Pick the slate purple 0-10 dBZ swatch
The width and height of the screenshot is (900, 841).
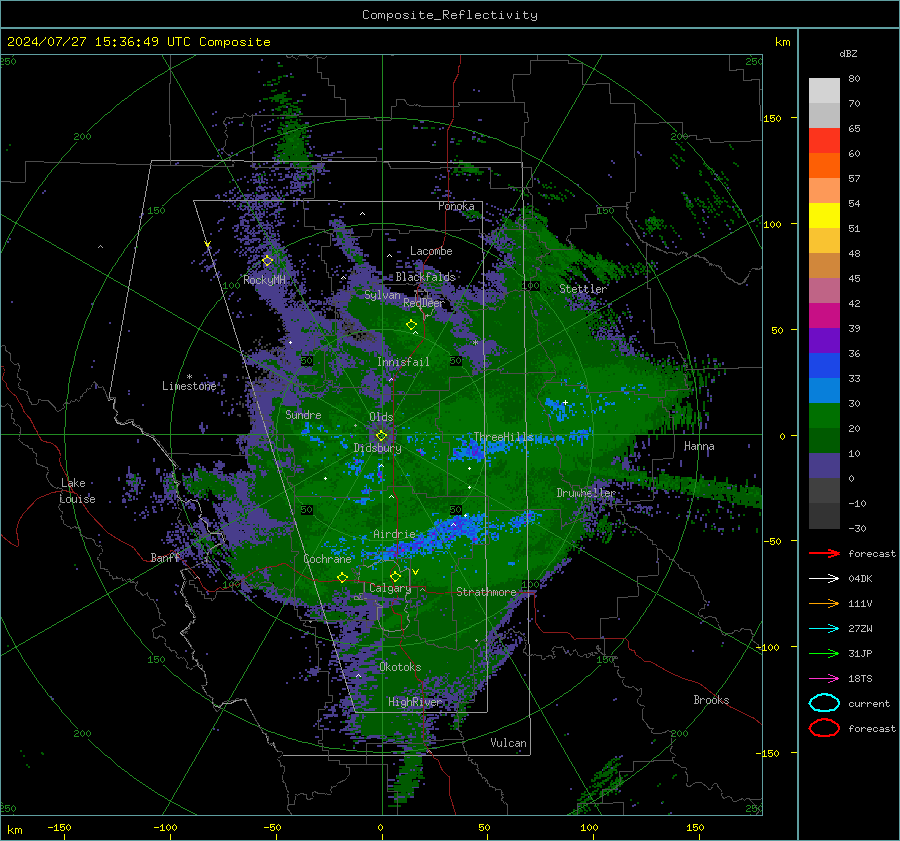pyautogui.click(x=824, y=465)
